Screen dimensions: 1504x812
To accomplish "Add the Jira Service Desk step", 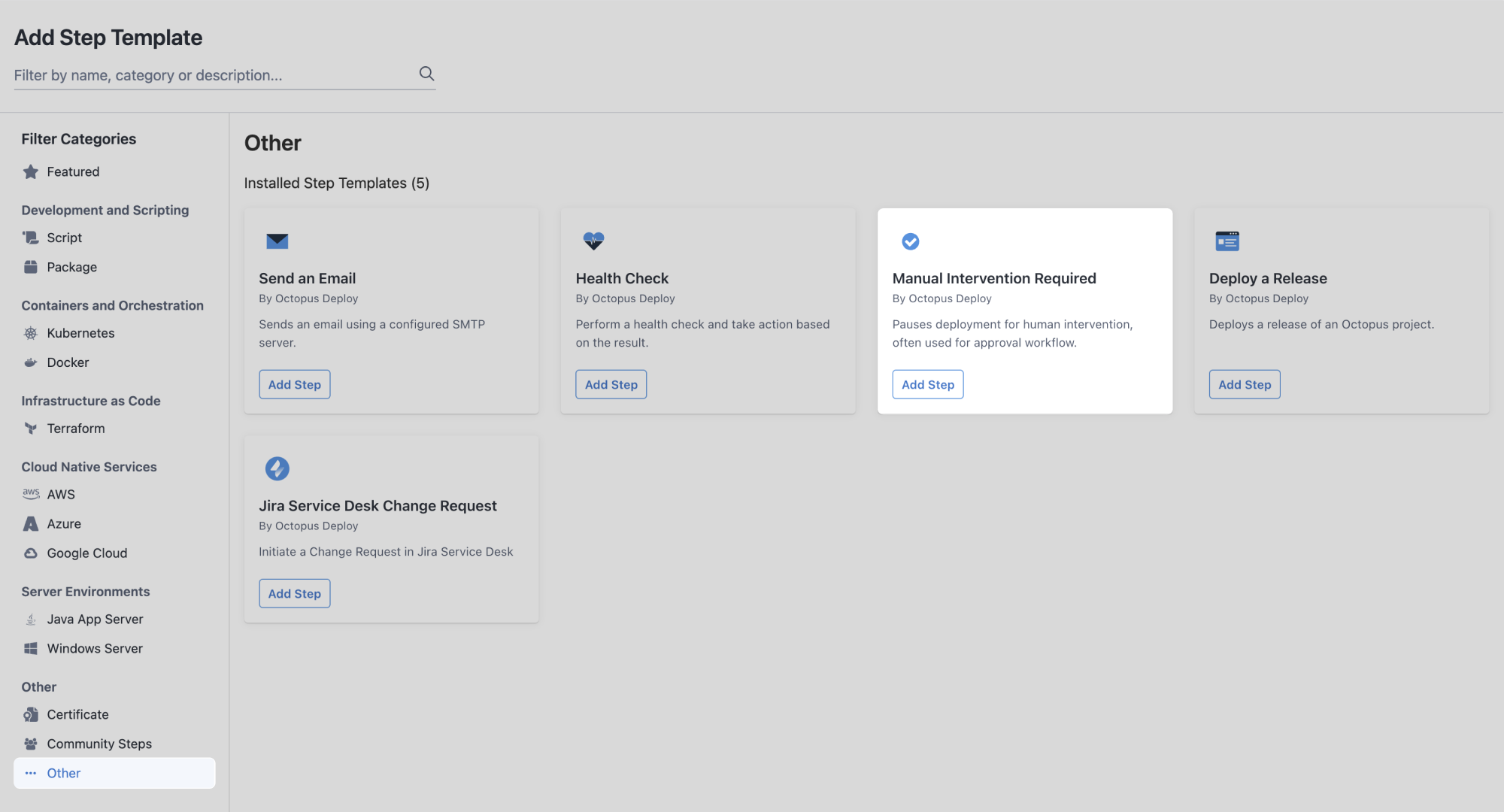I will (x=295, y=593).
